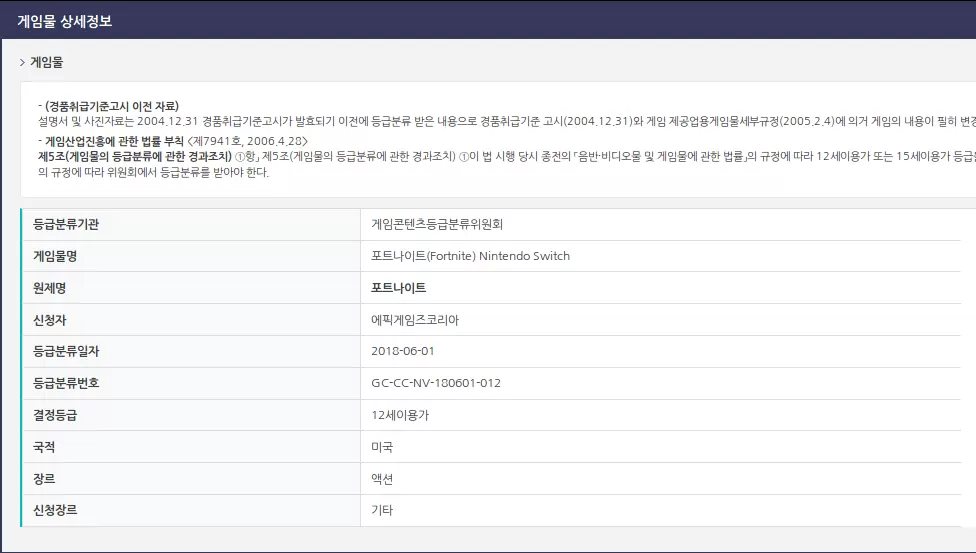Screen dimensions: 976x553
Task: Click the 제5조 경과조치 bold clause text
Action: click(135, 156)
